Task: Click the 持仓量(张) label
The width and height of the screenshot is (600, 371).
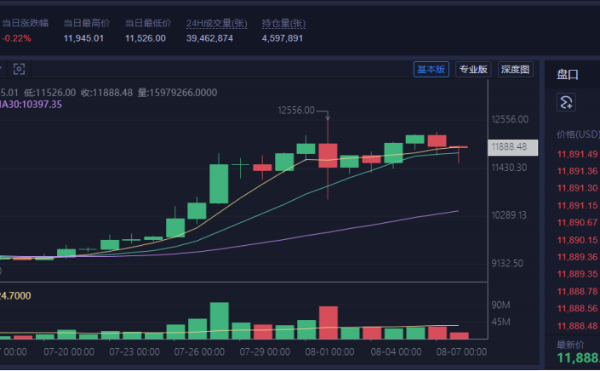Action: (284, 23)
